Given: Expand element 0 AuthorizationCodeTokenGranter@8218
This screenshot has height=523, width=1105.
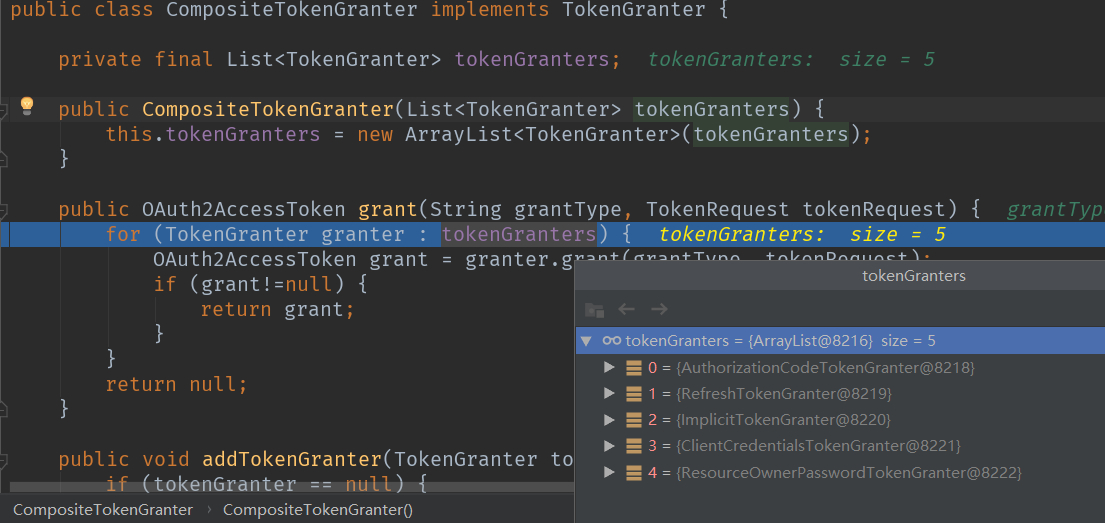Looking at the screenshot, I should click(610, 367).
